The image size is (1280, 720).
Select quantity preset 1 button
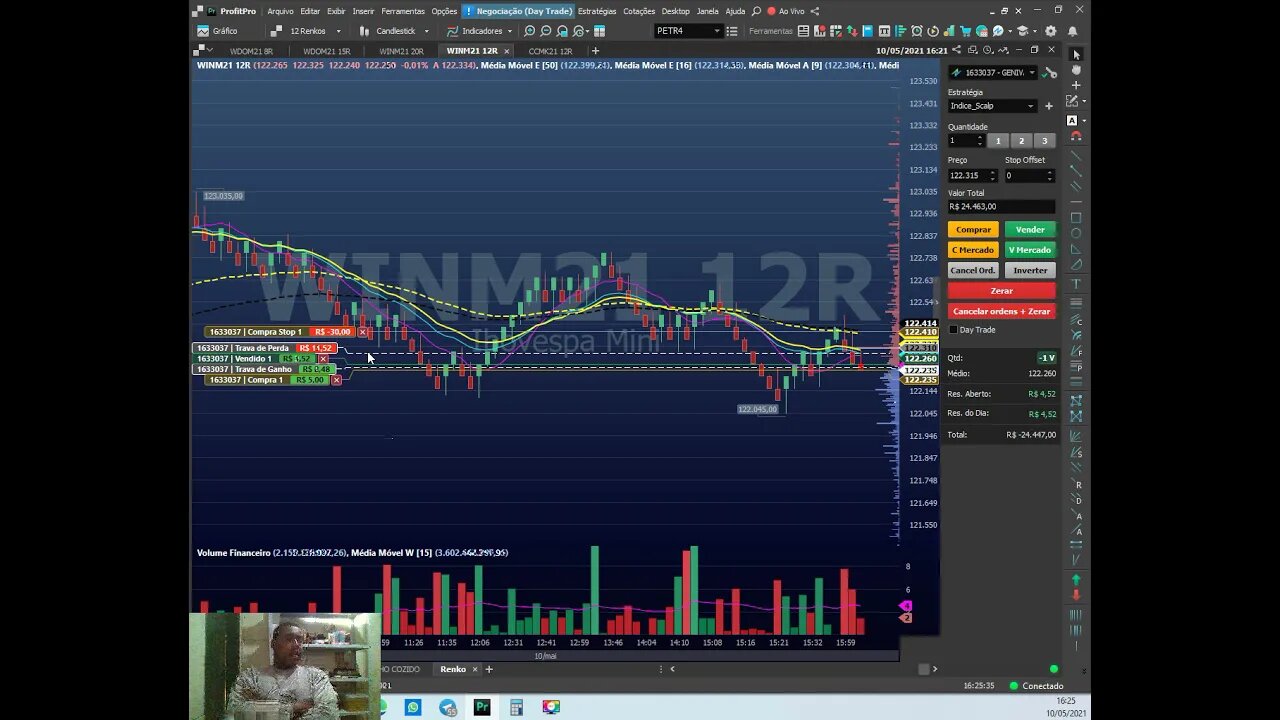pos(997,141)
